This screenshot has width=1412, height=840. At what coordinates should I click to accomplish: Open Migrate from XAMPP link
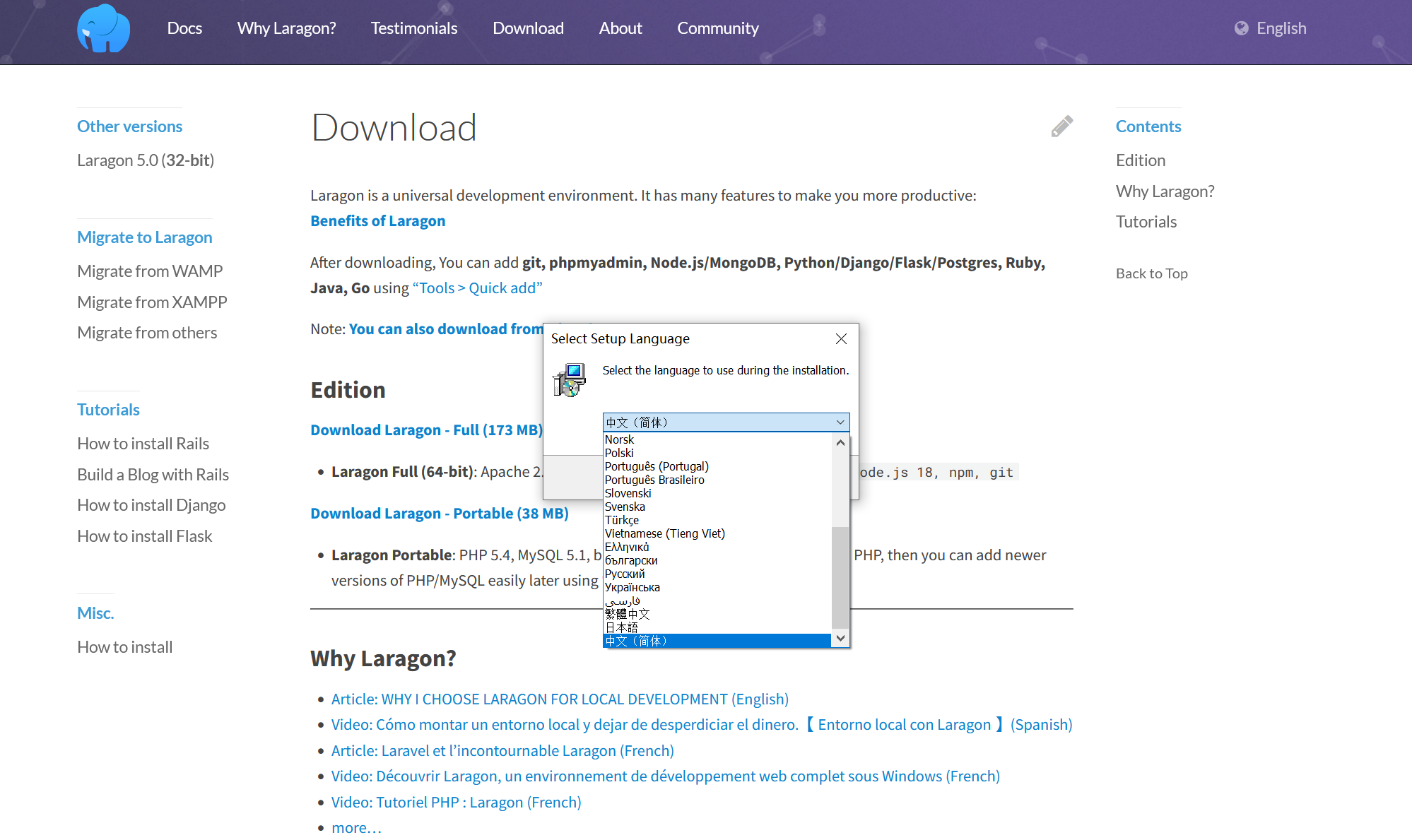click(152, 302)
